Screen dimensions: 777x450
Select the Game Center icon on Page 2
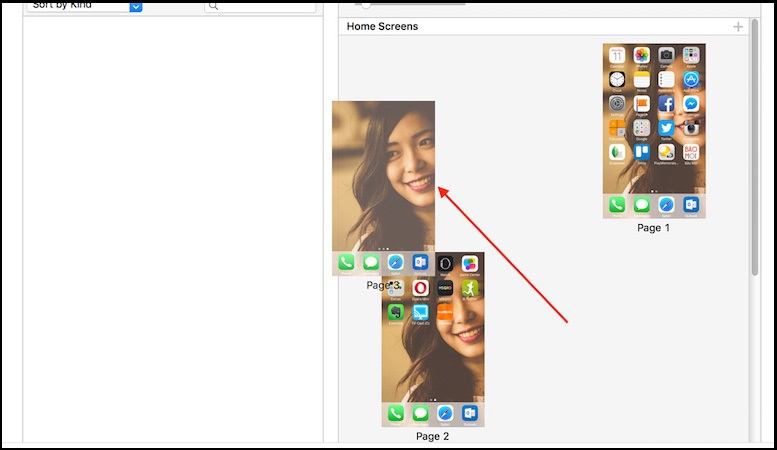click(470, 264)
